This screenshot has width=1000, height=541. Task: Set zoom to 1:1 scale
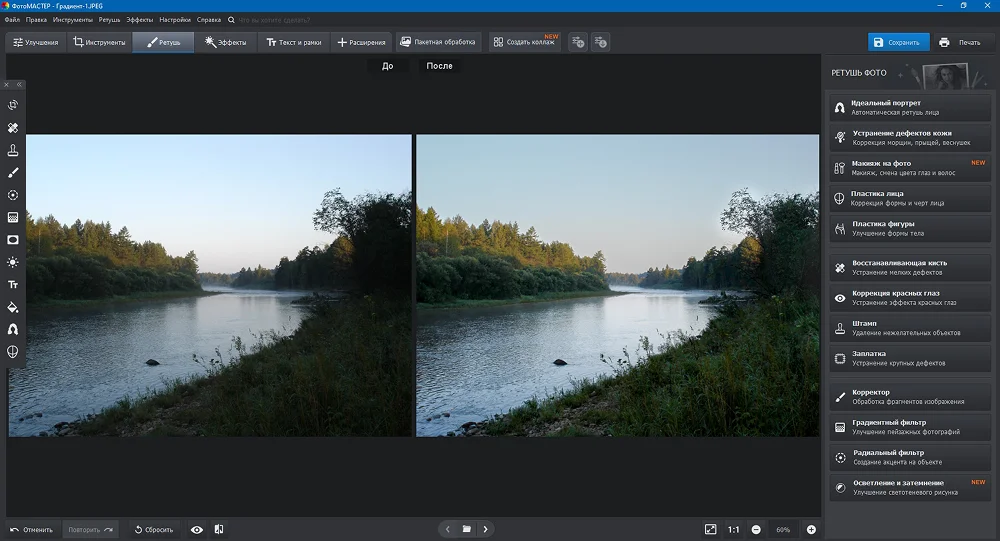pos(734,530)
